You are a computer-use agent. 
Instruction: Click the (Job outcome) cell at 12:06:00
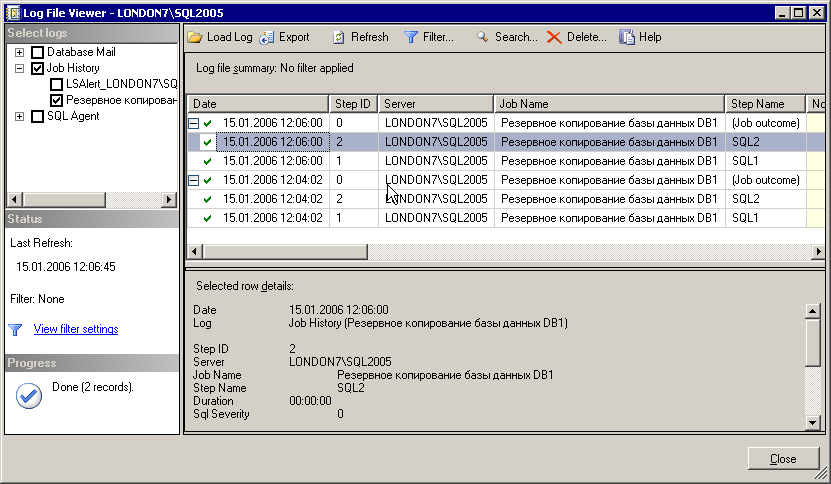(x=766, y=123)
